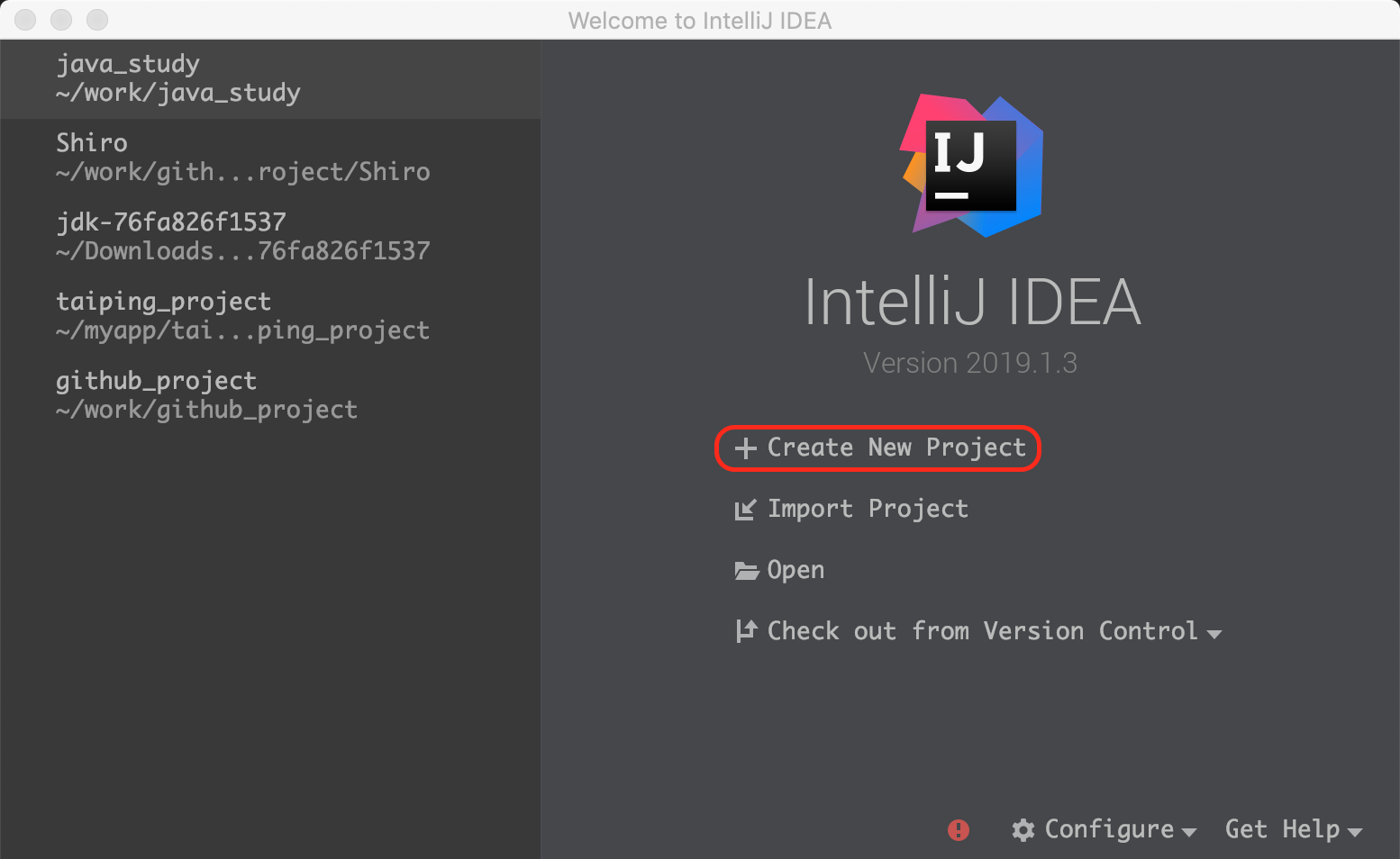This screenshot has width=1400, height=859.
Task: Click the Import Project arrow icon
Action: pyautogui.click(x=745, y=510)
